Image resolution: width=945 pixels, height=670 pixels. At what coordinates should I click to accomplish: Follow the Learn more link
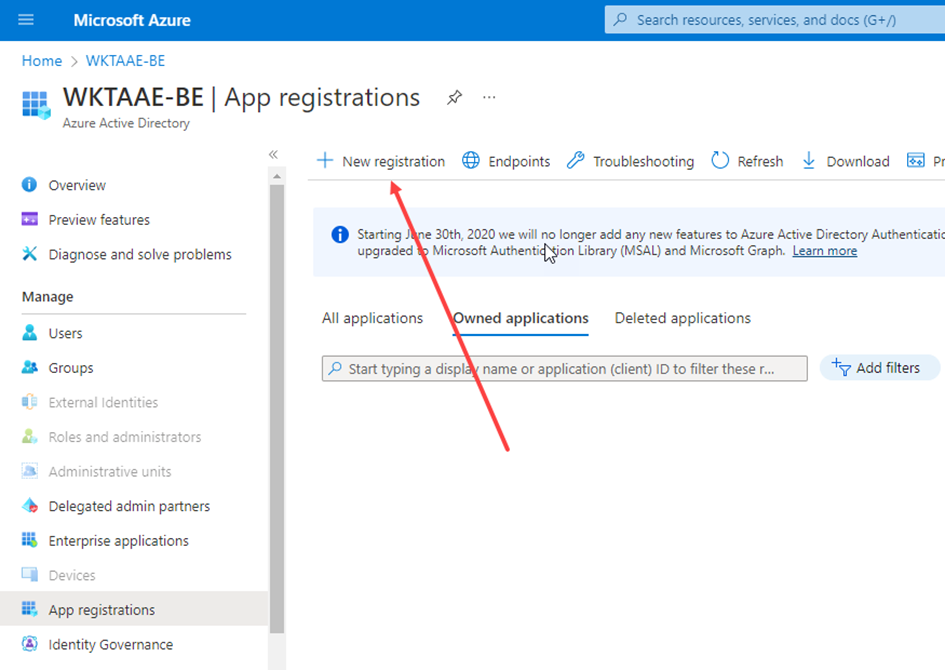point(824,251)
